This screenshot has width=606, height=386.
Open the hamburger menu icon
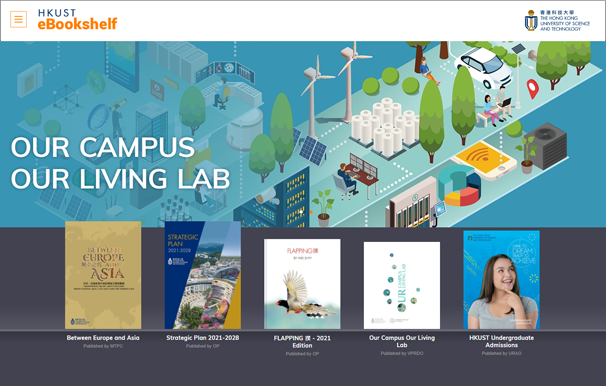[x=19, y=19]
